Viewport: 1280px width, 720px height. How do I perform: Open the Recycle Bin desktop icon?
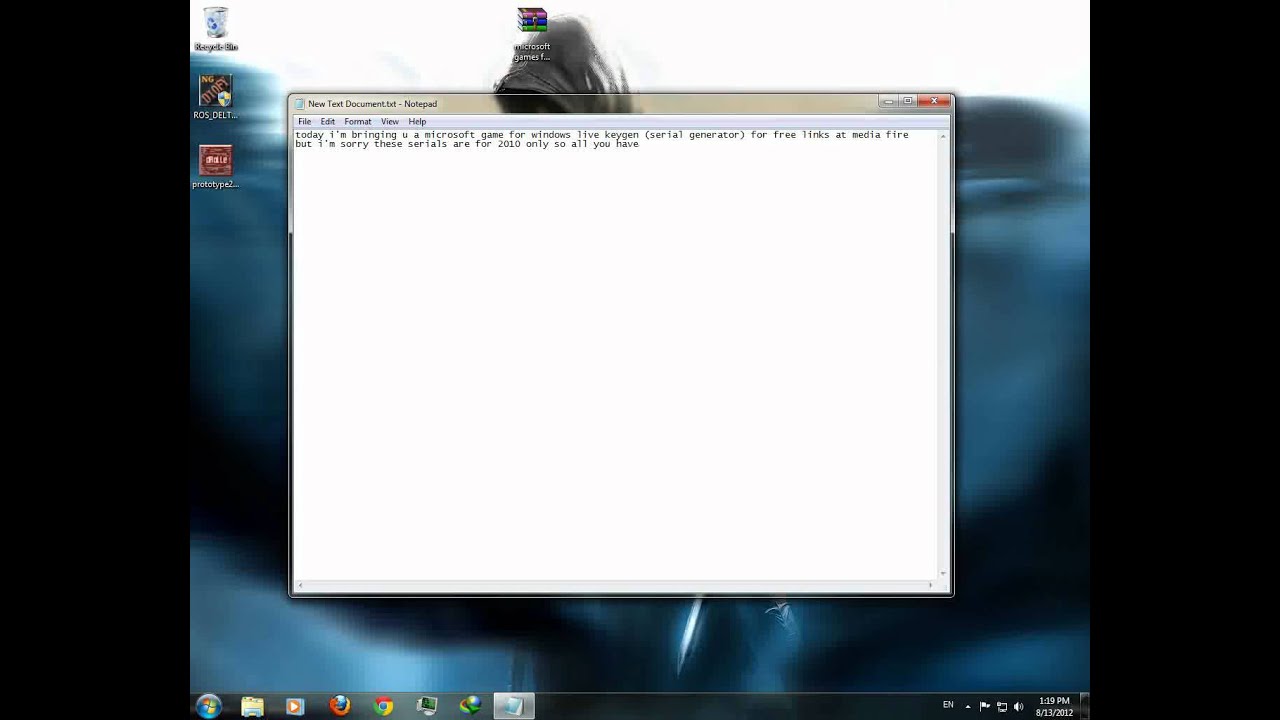coord(216,29)
